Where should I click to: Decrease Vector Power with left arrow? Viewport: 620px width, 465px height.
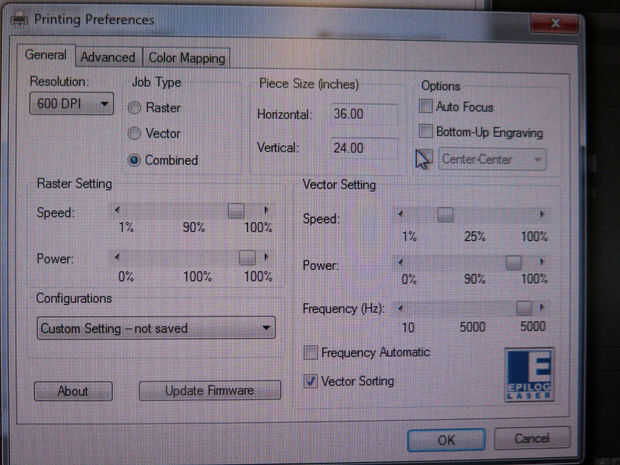point(400,261)
